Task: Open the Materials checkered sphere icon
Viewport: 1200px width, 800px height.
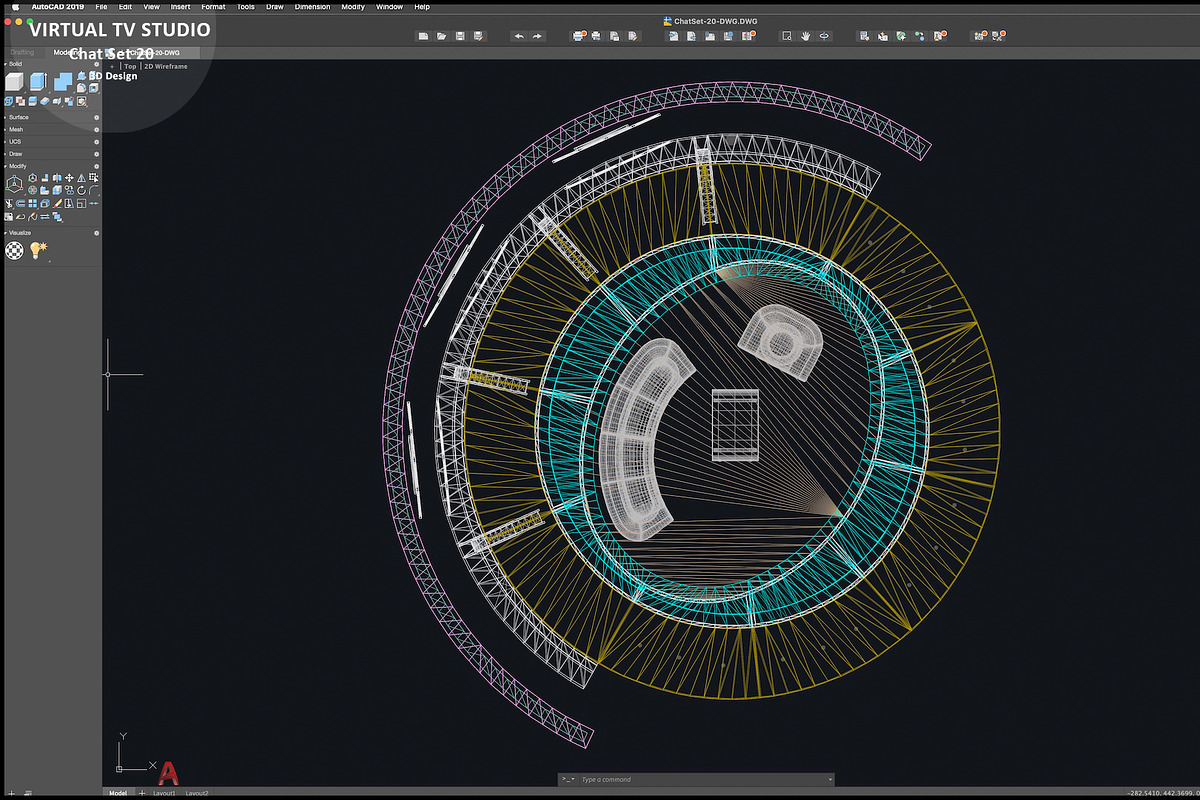Action: [x=14, y=250]
